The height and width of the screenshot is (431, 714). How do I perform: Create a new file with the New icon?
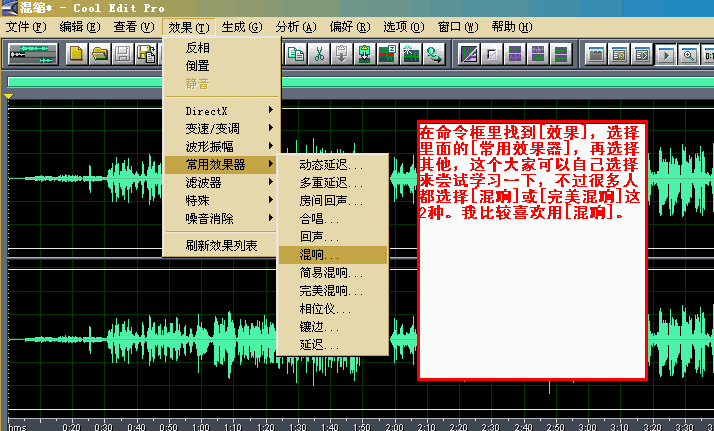pos(76,54)
